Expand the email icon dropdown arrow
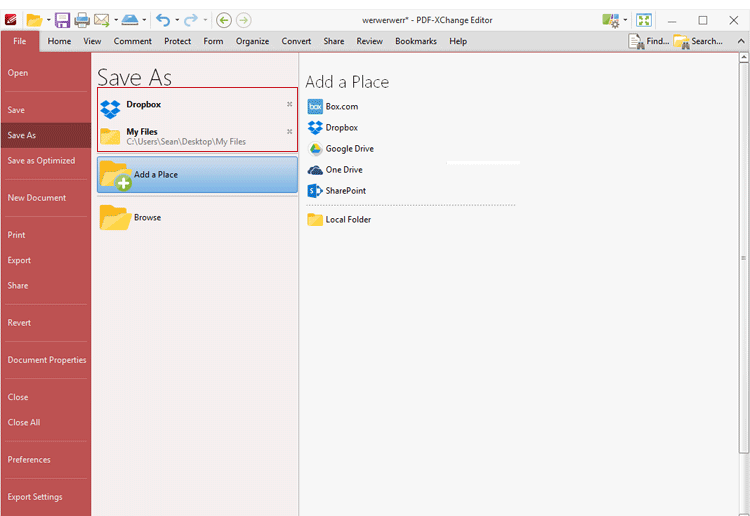The image size is (750, 516). (116, 20)
